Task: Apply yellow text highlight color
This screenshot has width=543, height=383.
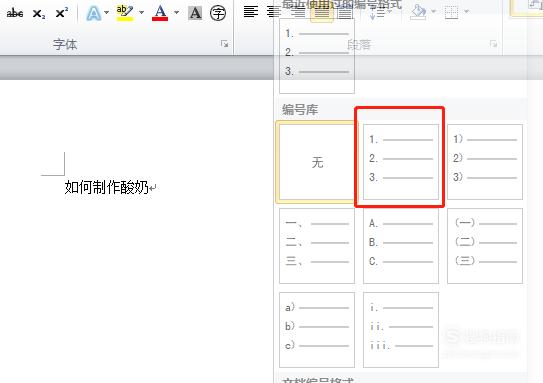Action: pyautogui.click(x=125, y=13)
